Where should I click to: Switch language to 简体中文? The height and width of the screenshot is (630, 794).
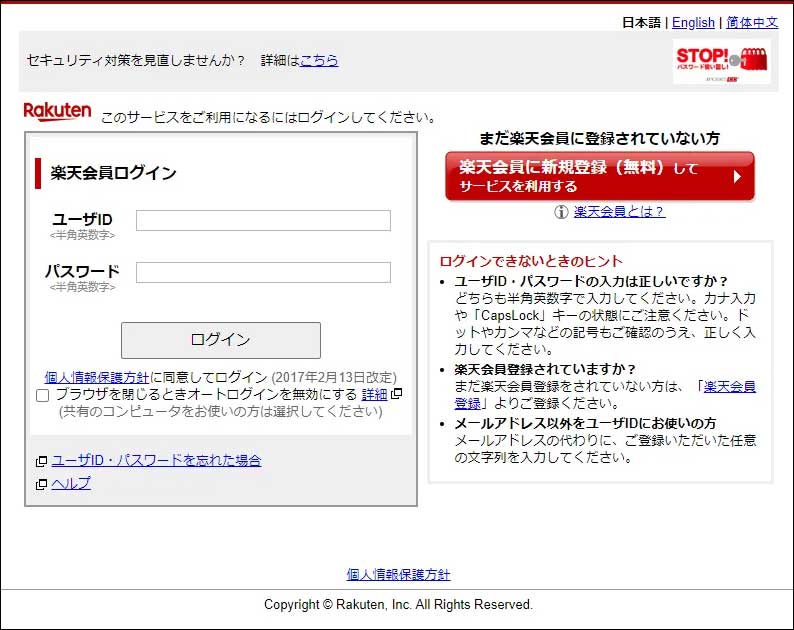coord(752,23)
